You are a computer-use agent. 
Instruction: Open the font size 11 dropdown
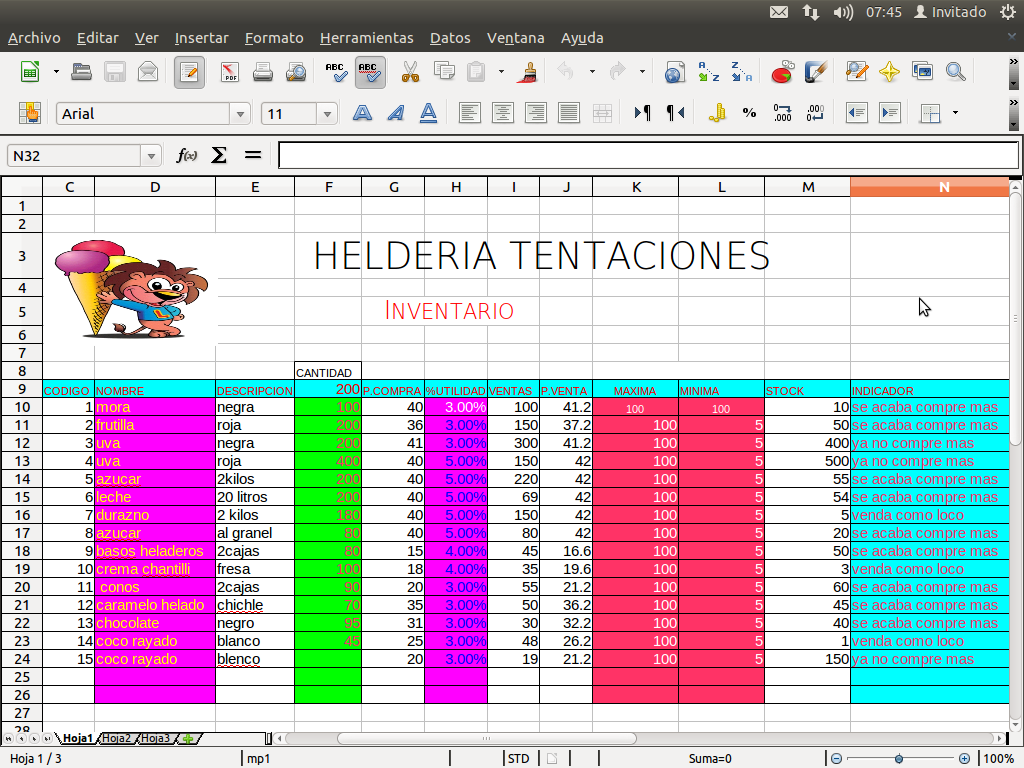coord(327,113)
